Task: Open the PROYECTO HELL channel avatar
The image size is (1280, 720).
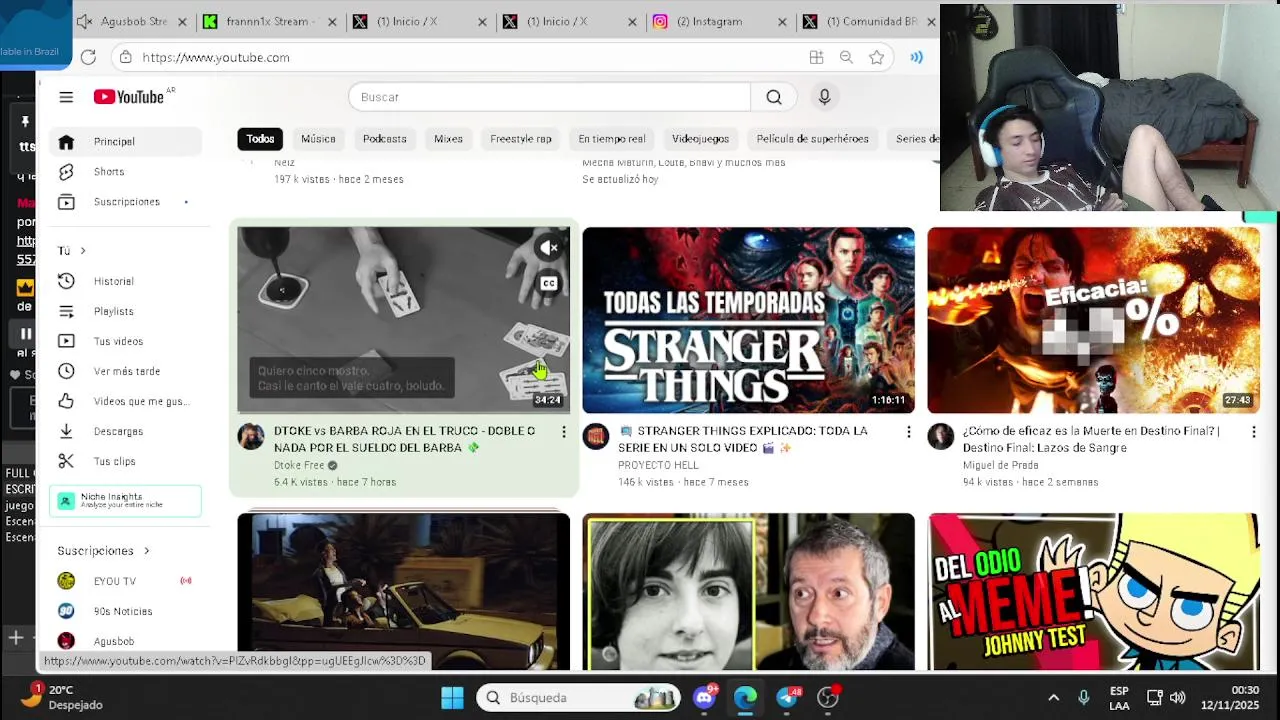Action: point(596,436)
